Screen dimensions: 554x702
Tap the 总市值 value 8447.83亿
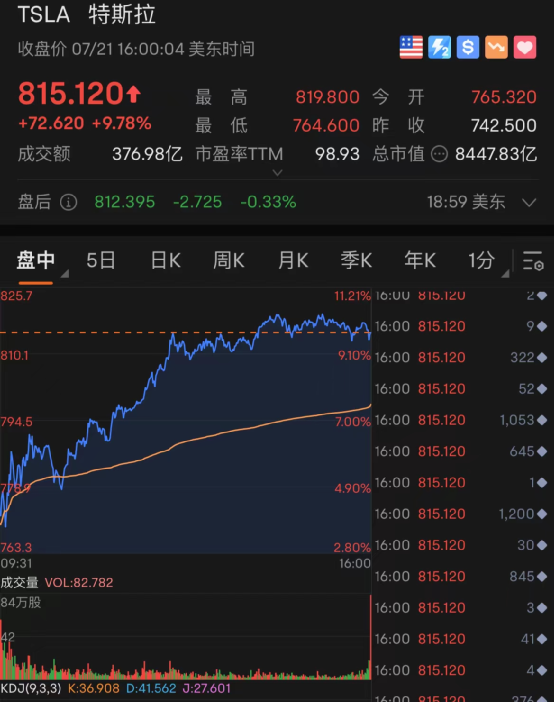point(496,154)
